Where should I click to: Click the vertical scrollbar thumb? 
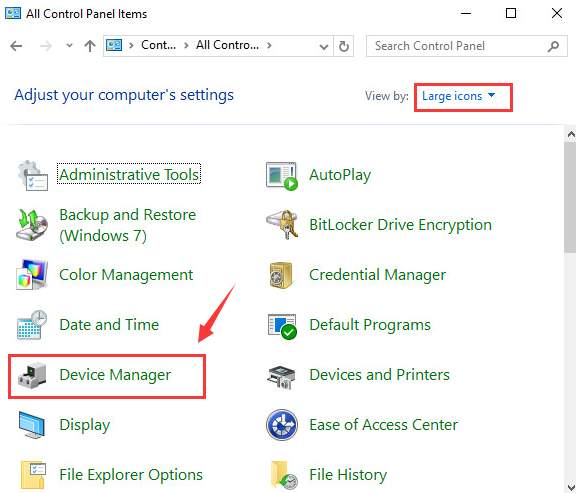(570, 198)
